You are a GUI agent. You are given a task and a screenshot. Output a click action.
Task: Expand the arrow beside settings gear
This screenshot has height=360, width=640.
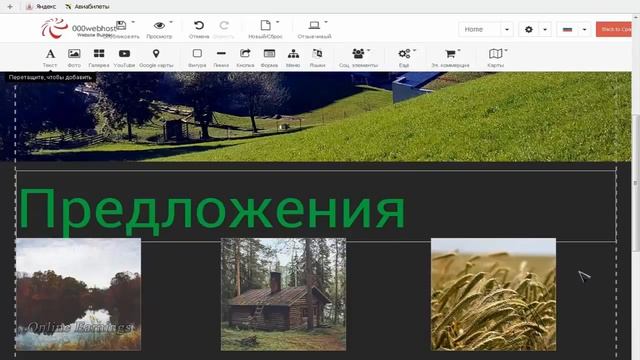(545, 29)
